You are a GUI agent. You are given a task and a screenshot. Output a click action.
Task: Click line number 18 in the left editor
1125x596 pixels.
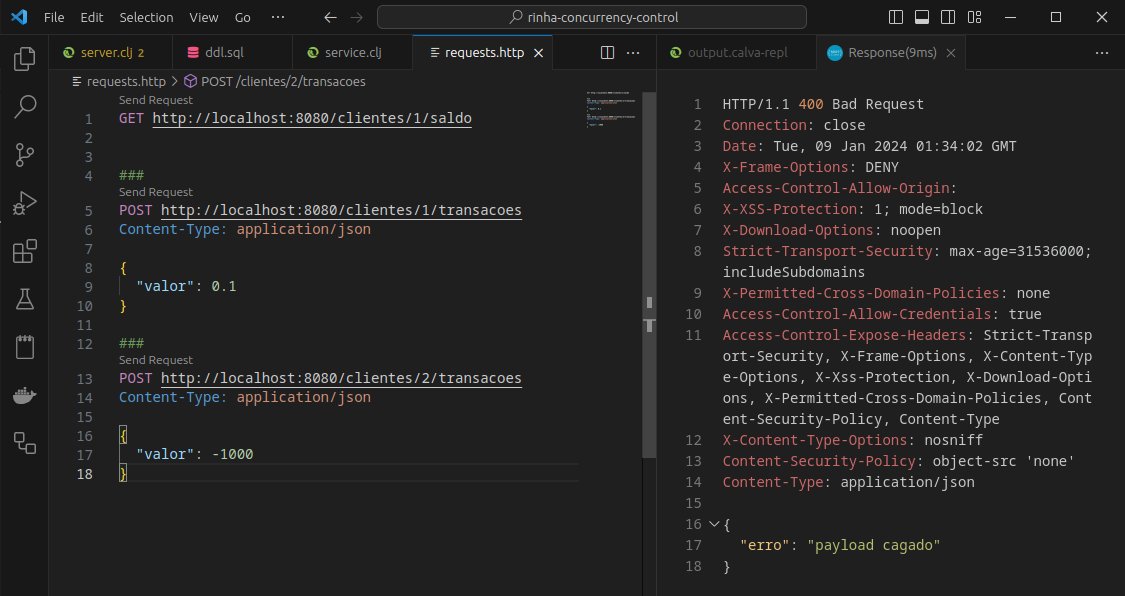pos(85,474)
